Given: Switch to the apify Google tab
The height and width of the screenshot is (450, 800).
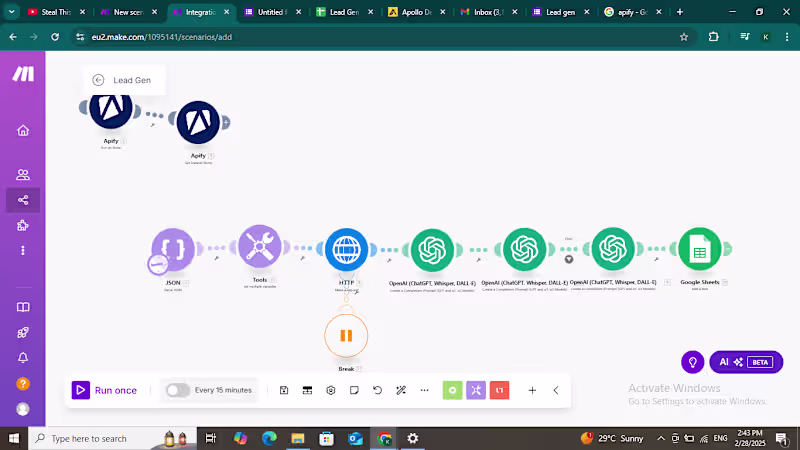Looking at the screenshot, I should [x=633, y=12].
